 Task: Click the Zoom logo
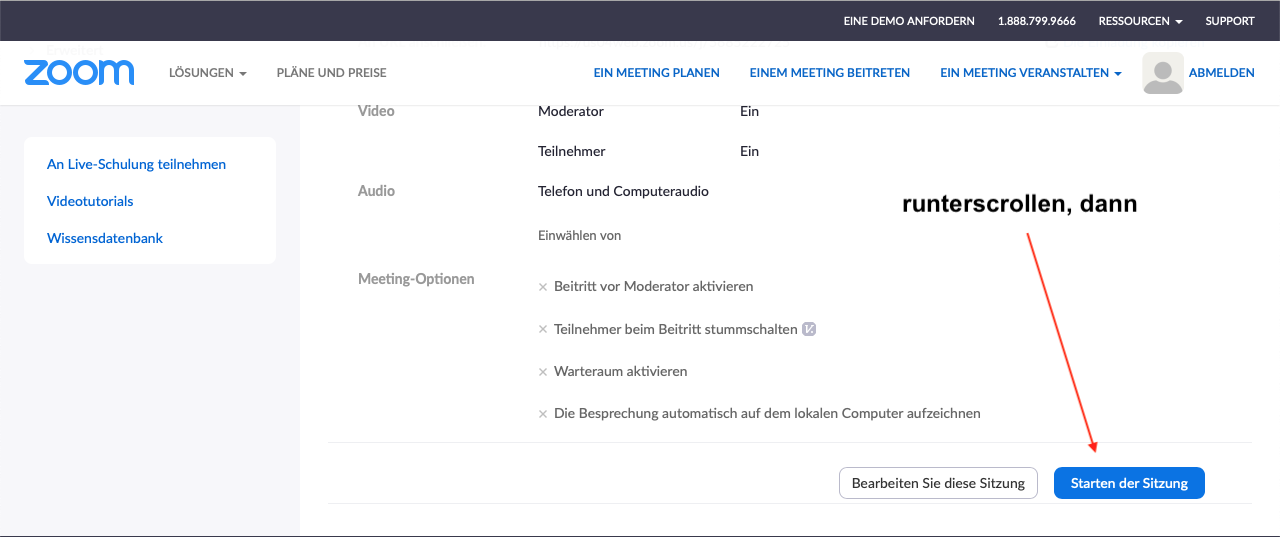point(79,73)
